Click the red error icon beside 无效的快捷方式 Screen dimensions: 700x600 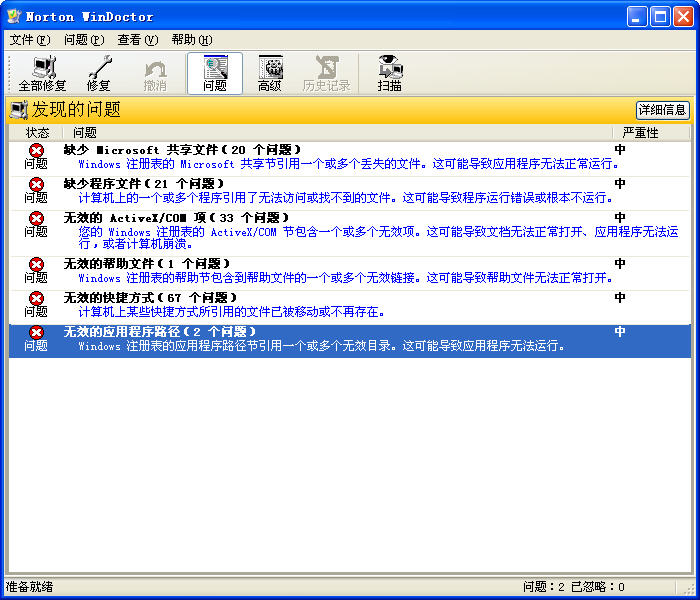pyautogui.click(x=36, y=298)
